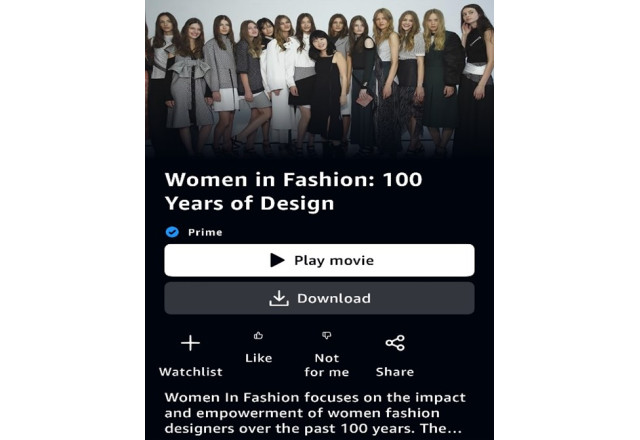640x440 pixels.
Task: Click the download arrow icon
Action: click(x=279, y=298)
